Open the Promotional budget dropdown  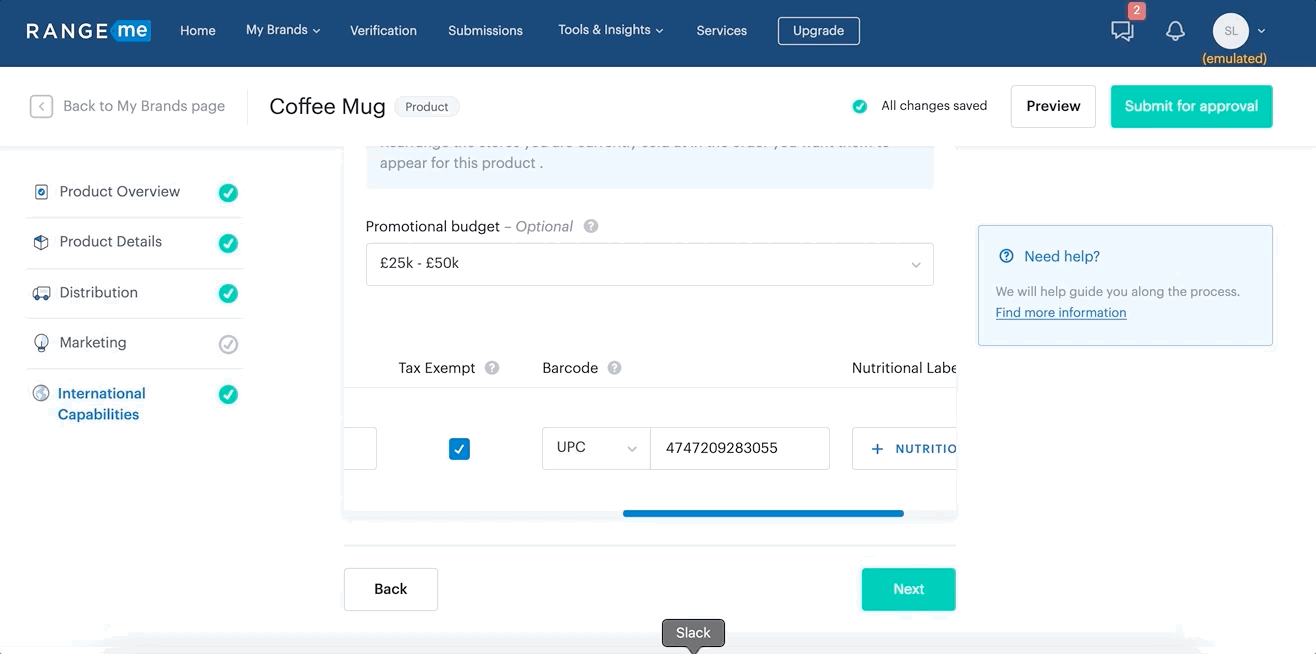click(650, 264)
